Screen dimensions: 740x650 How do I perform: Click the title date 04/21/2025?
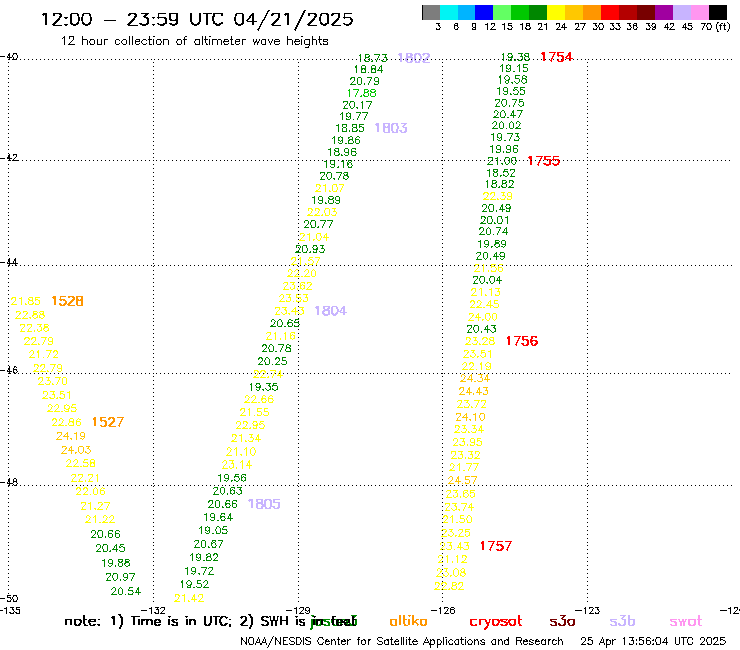[x=293, y=20]
